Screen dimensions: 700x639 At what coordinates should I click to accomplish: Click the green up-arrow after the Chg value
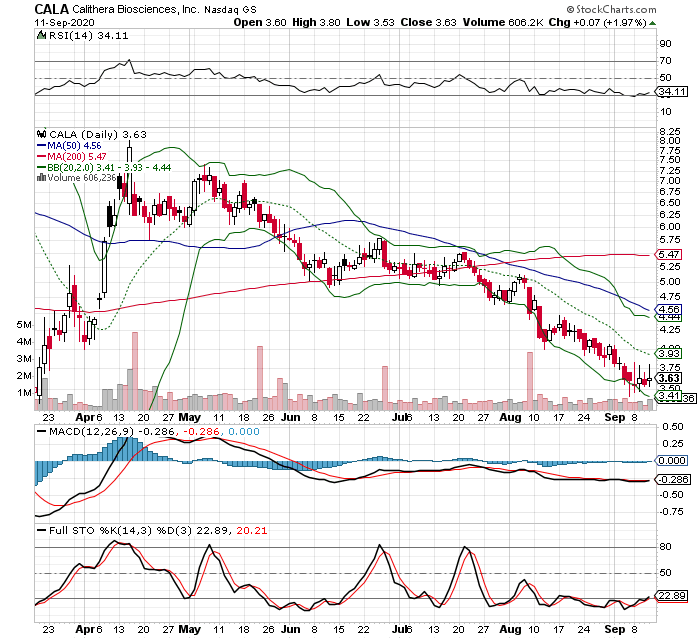pyautogui.click(x=653, y=23)
